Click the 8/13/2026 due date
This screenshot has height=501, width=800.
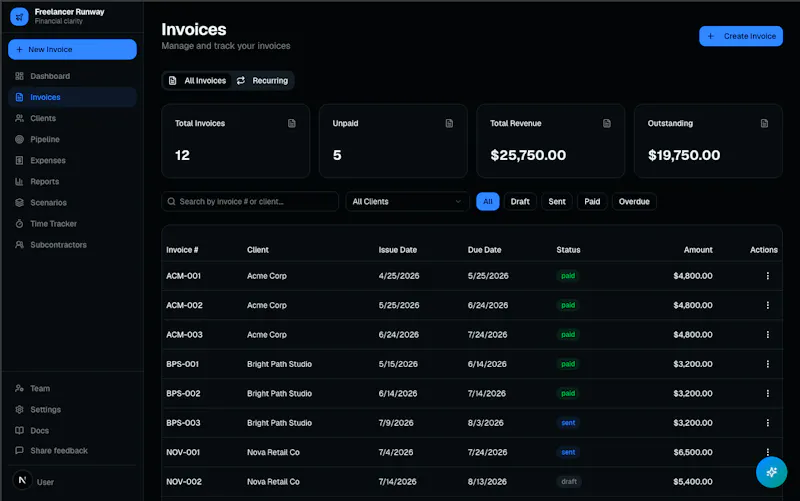[x=487, y=482]
